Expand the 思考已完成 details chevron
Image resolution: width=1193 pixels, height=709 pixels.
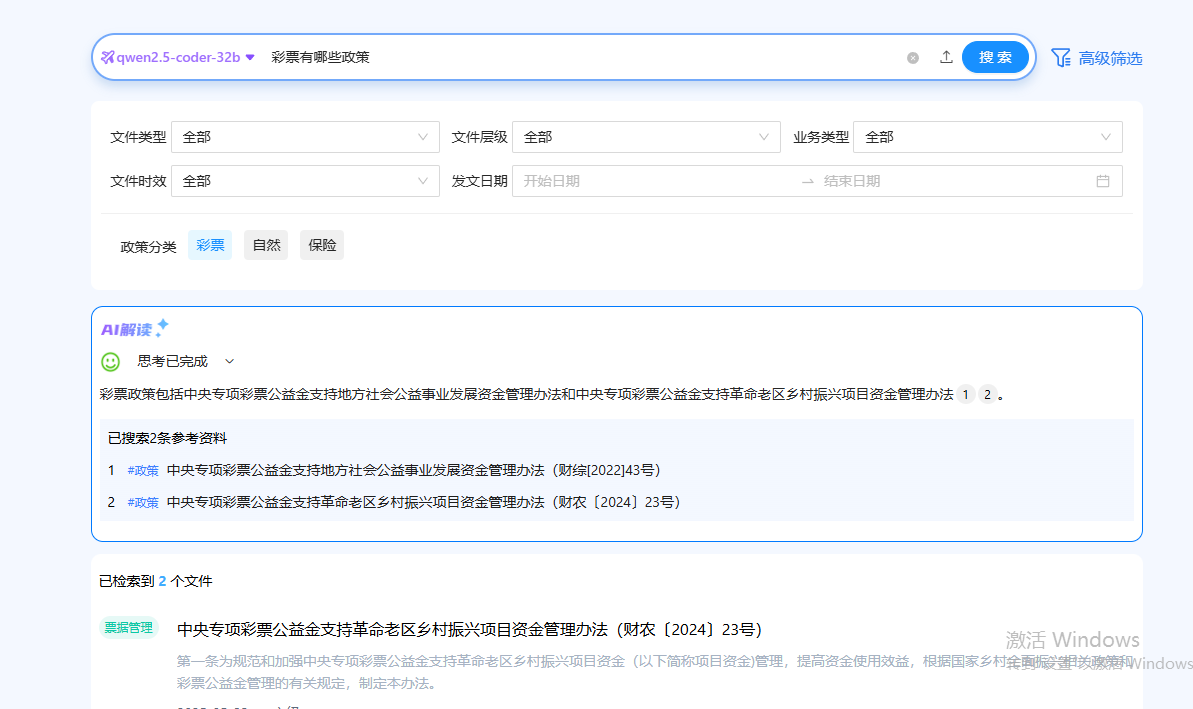pyautogui.click(x=229, y=361)
